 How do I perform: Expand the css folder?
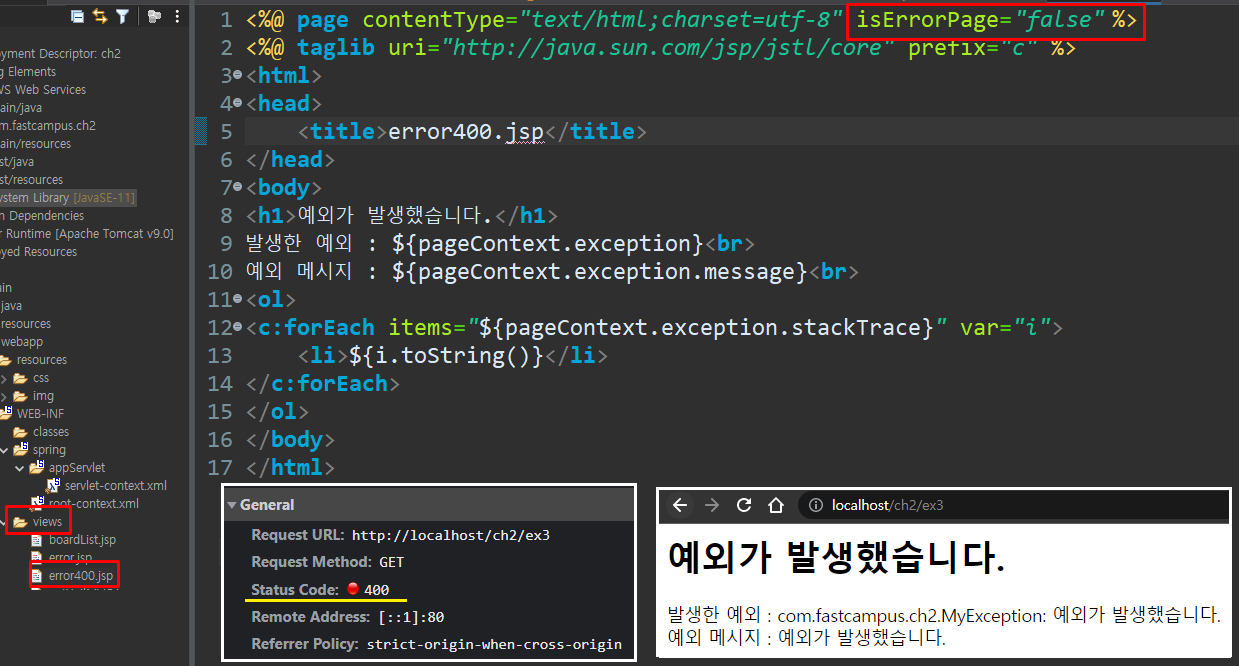(4, 378)
